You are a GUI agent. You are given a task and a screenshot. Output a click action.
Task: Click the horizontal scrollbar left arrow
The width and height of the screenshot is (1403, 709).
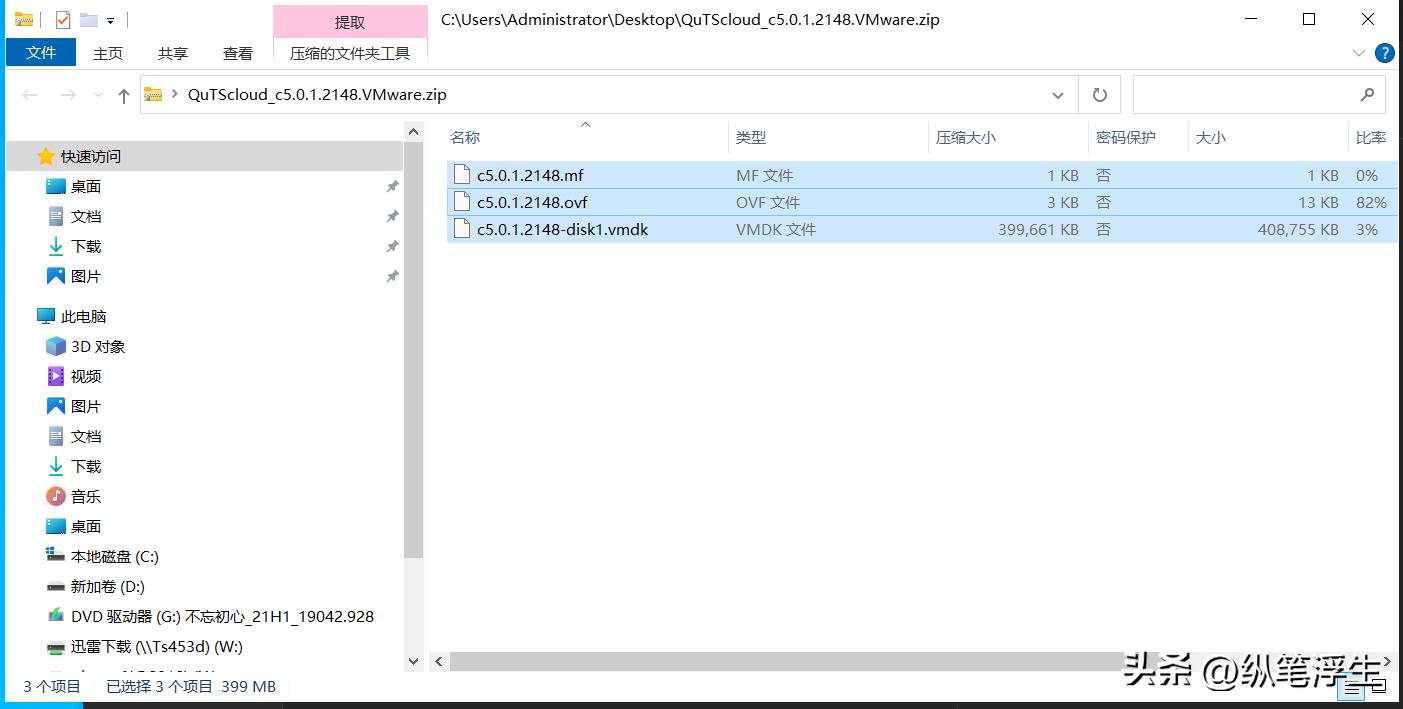point(438,662)
